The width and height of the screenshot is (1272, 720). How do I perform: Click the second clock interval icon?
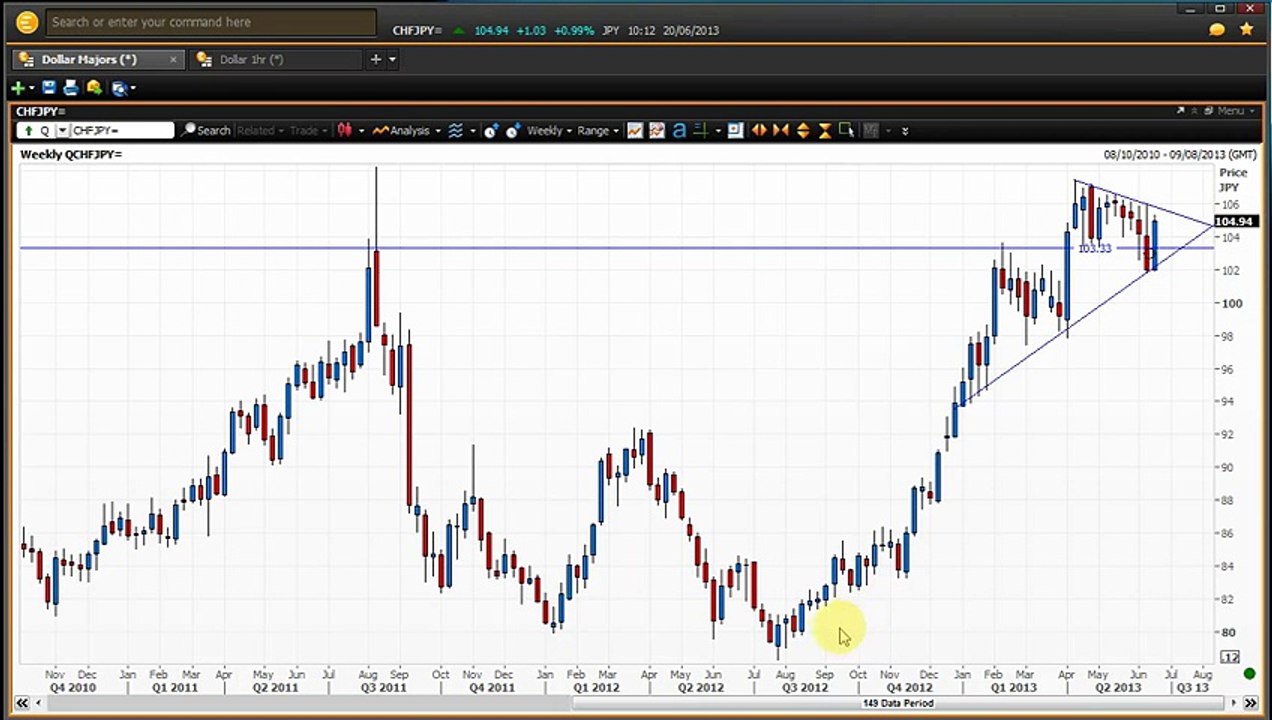(513, 130)
